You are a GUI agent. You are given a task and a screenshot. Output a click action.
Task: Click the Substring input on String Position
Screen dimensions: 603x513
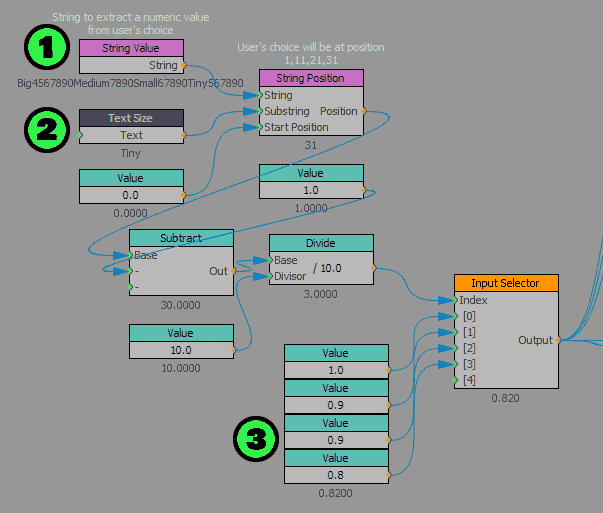(260, 111)
